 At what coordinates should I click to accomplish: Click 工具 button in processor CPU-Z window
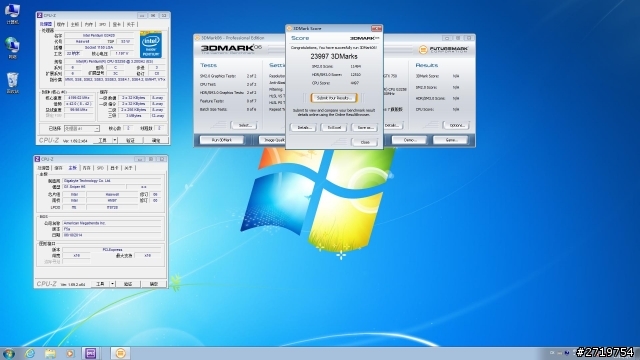tap(103, 140)
